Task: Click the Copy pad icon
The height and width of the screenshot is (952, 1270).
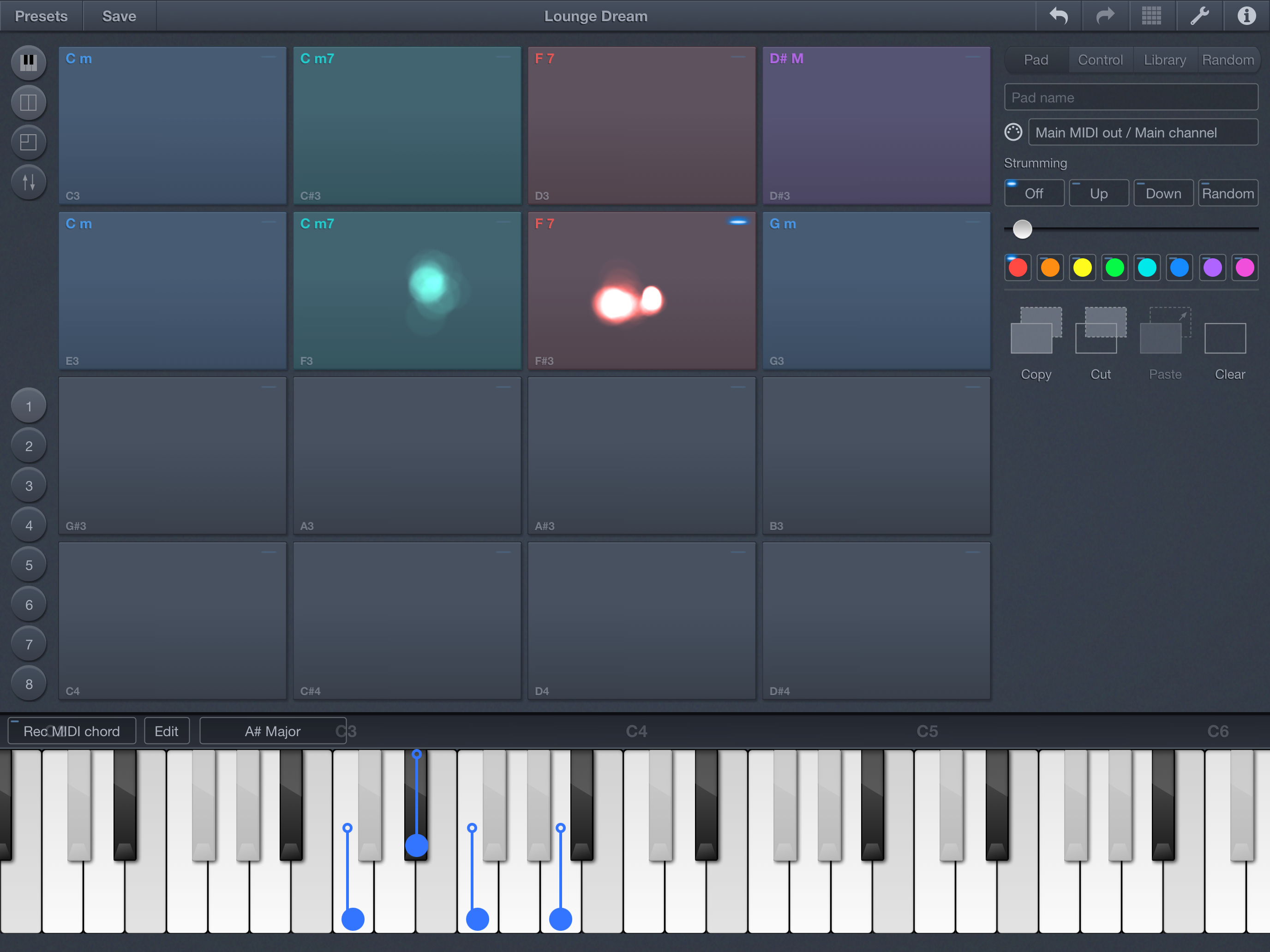Action: pos(1036,331)
